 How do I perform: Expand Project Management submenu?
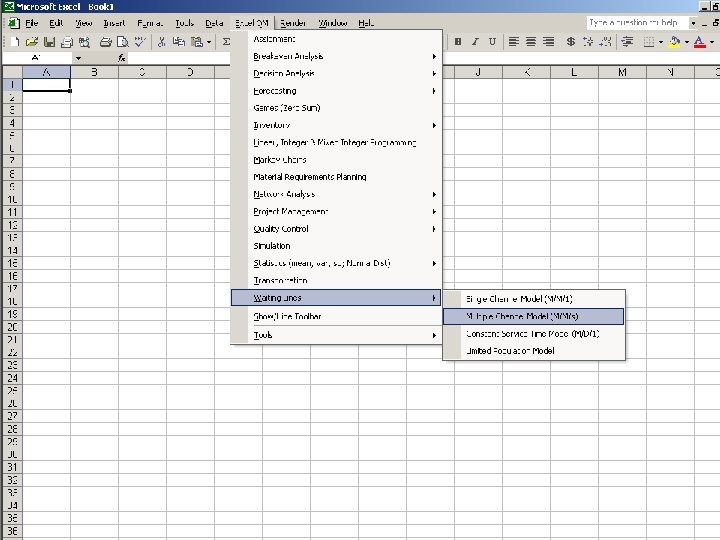pos(336,211)
